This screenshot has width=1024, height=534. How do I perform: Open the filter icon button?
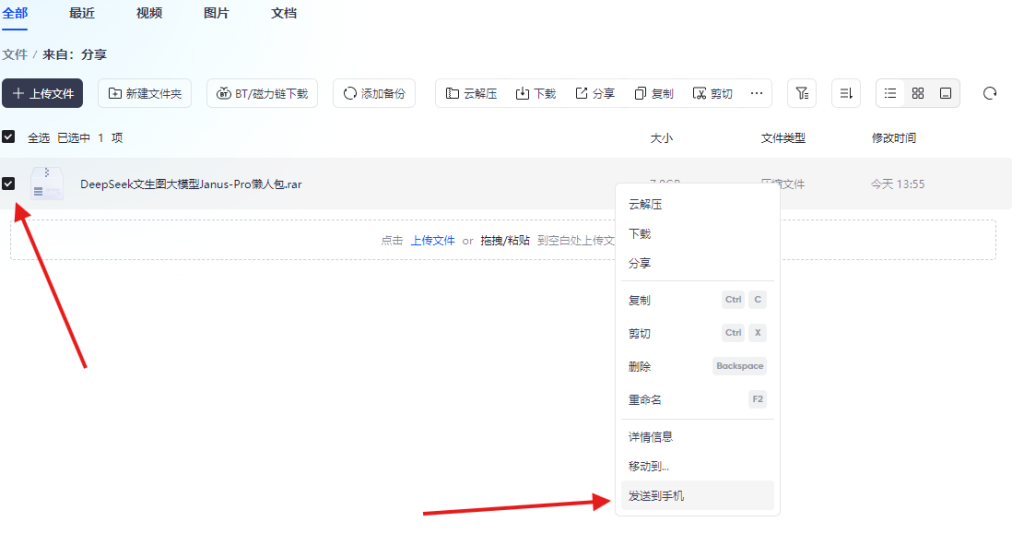[802, 93]
